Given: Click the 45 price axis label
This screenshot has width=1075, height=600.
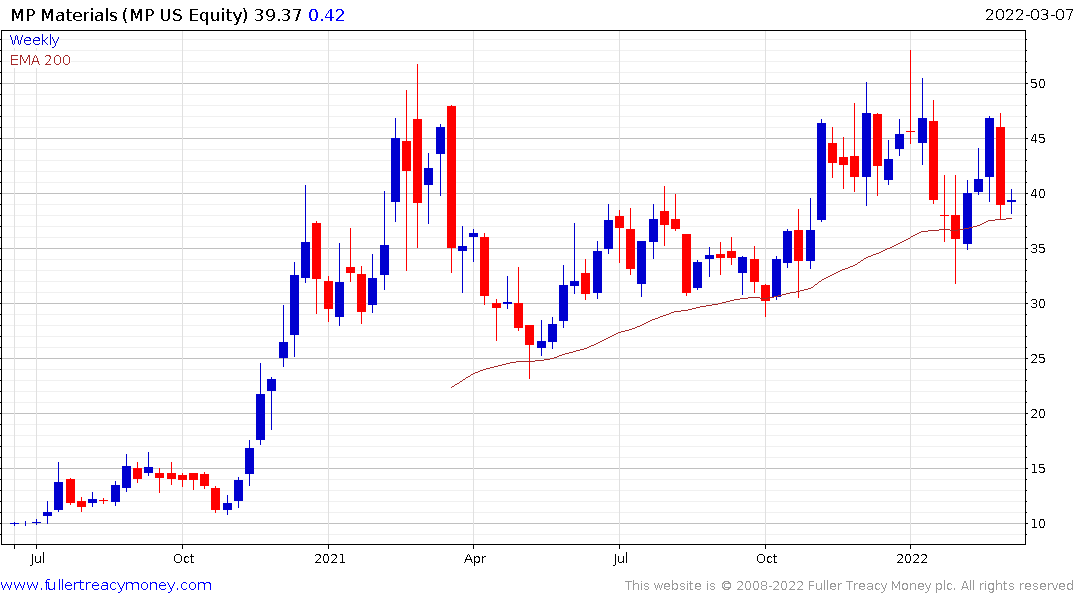Looking at the screenshot, I should 1037,139.
